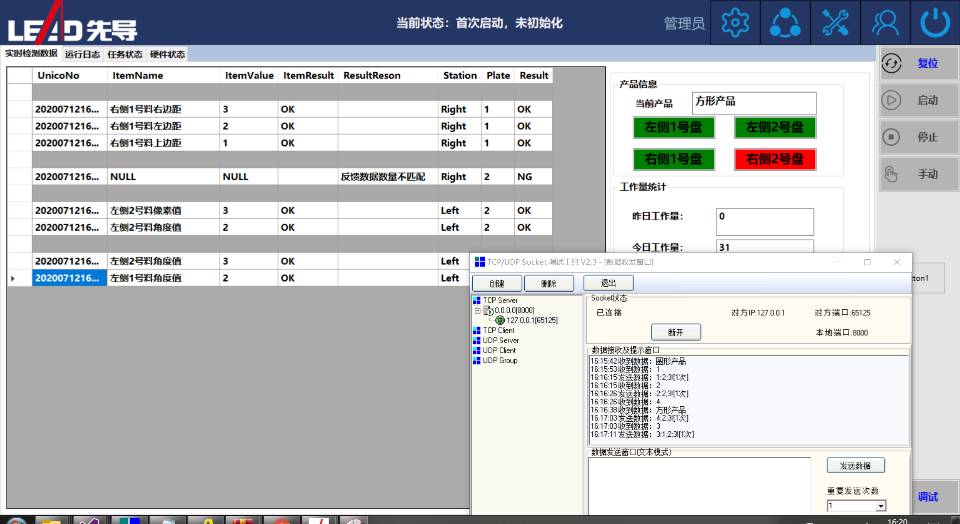This screenshot has width=960, height=524.
Task: Click the user account icon in header
Action: (885, 22)
